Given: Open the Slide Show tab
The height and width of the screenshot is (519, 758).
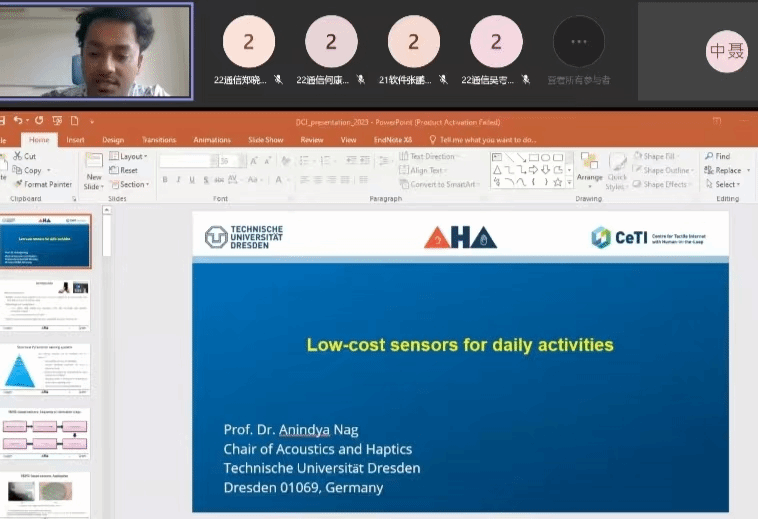Looking at the screenshot, I should [265, 140].
